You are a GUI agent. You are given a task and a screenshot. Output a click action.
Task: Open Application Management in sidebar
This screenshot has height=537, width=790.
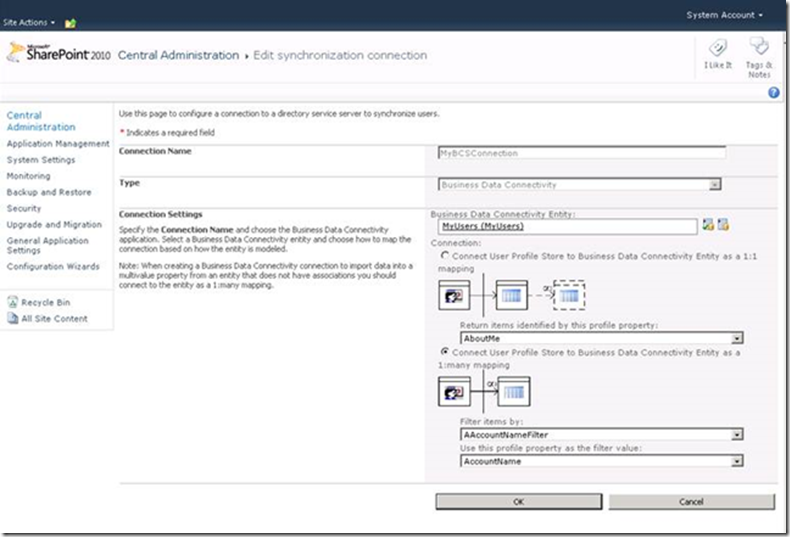(58, 144)
